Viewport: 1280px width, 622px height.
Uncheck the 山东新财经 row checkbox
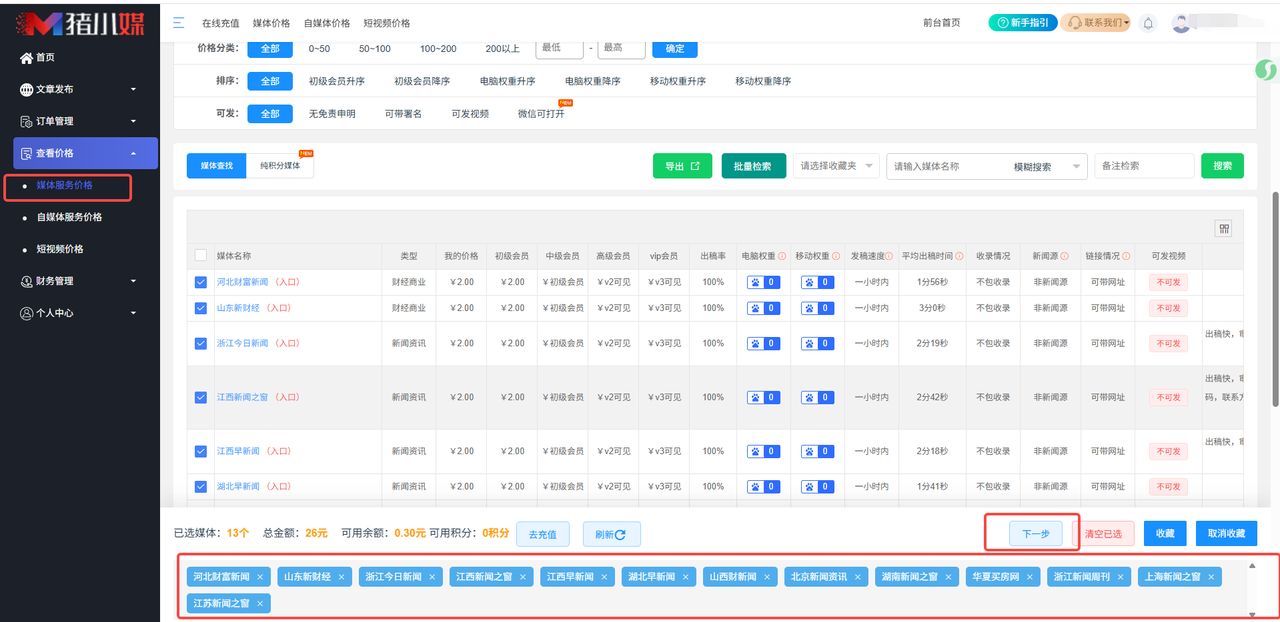pos(201,308)
